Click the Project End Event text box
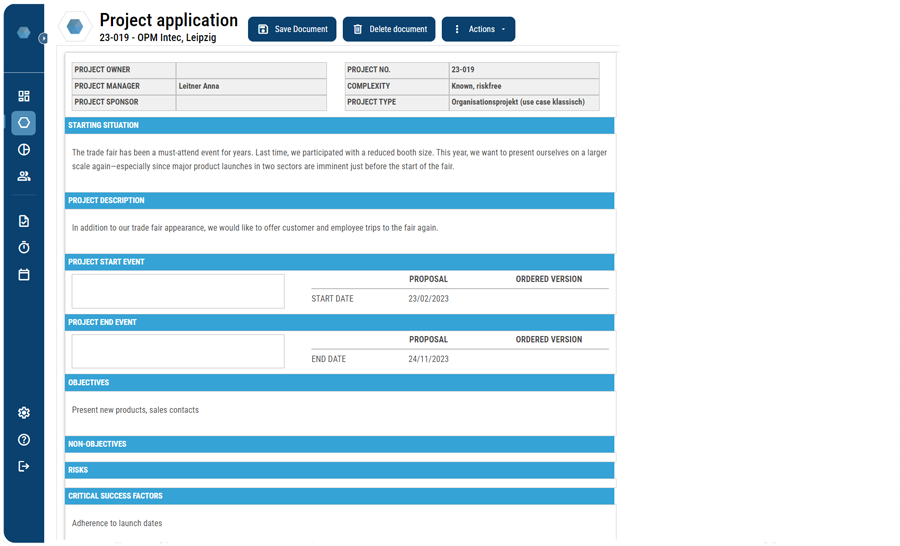The height and width of the screenshot is (546, 900). (x=178, y=351)
